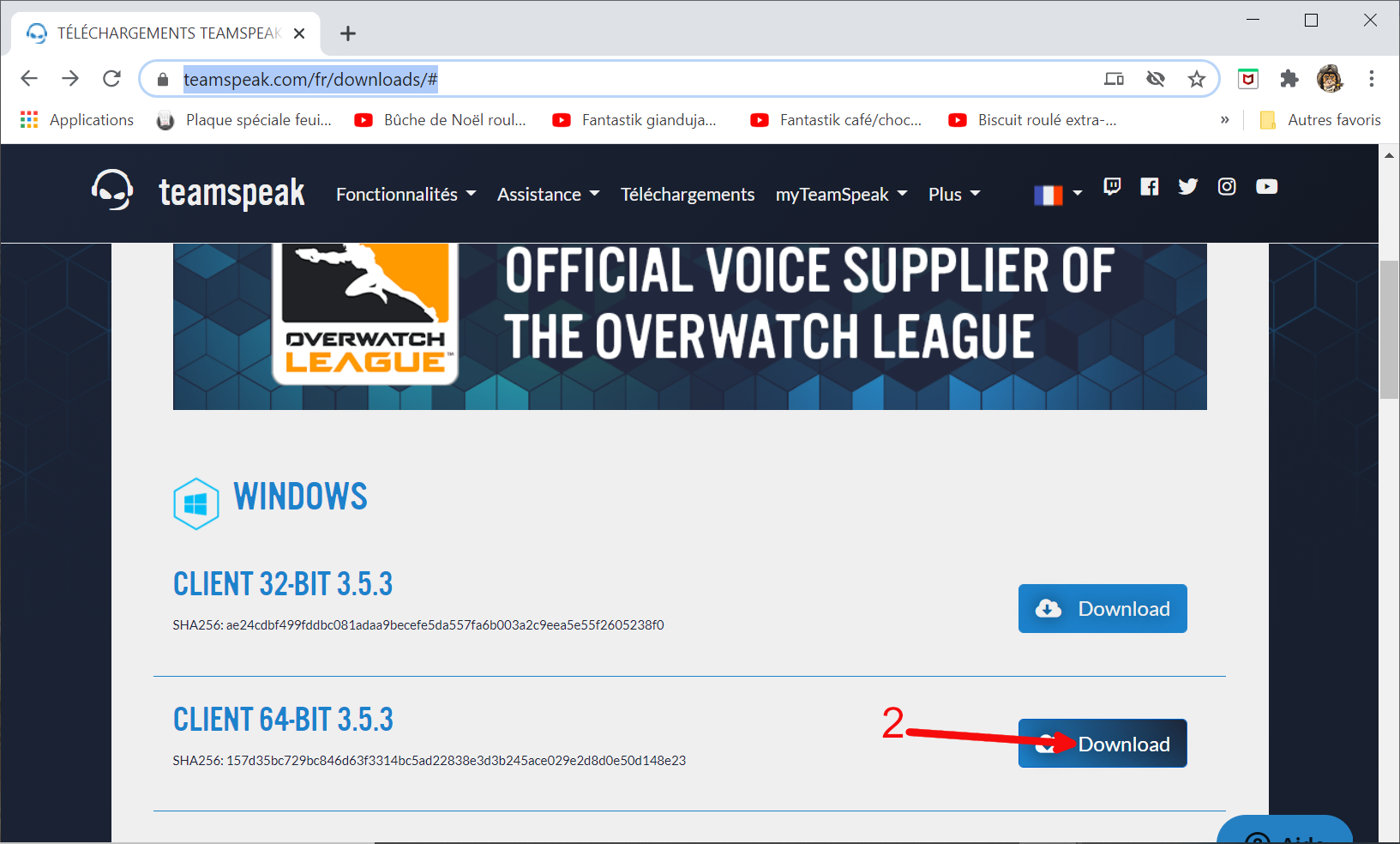Open a new browser tab
1400x844 pixels.
tap(347, 33)
